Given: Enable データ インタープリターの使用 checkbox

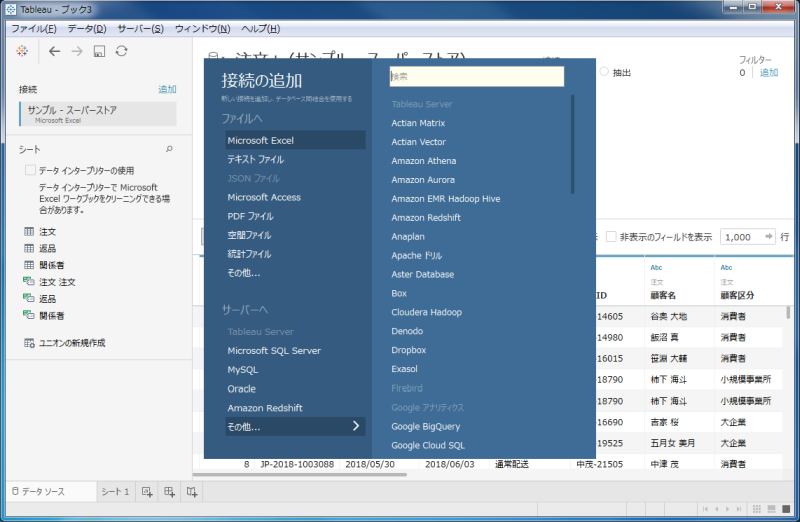Looking at the screenshot, I should [30, 170].
